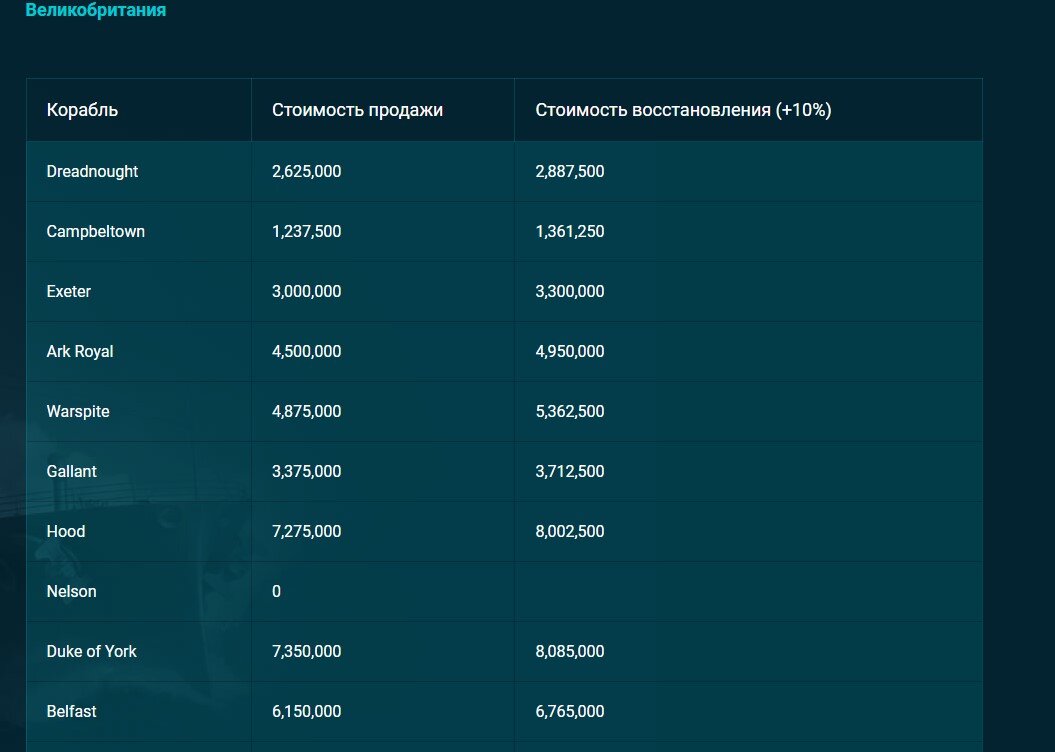Select Nelson sale price 0
Image resolution: width=1055 pixels, height=752 pixels.
tap(277, 591)
